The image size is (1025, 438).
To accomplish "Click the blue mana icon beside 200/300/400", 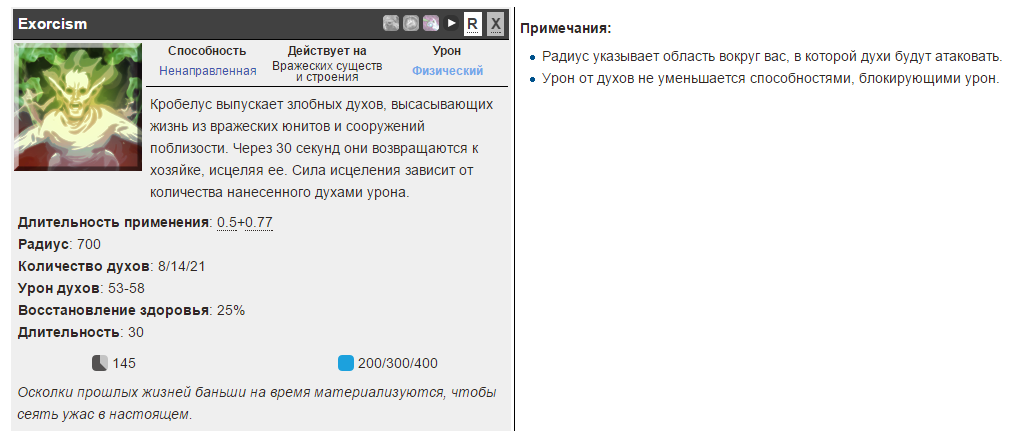I will pyautogui.click(x=345, y=363).
